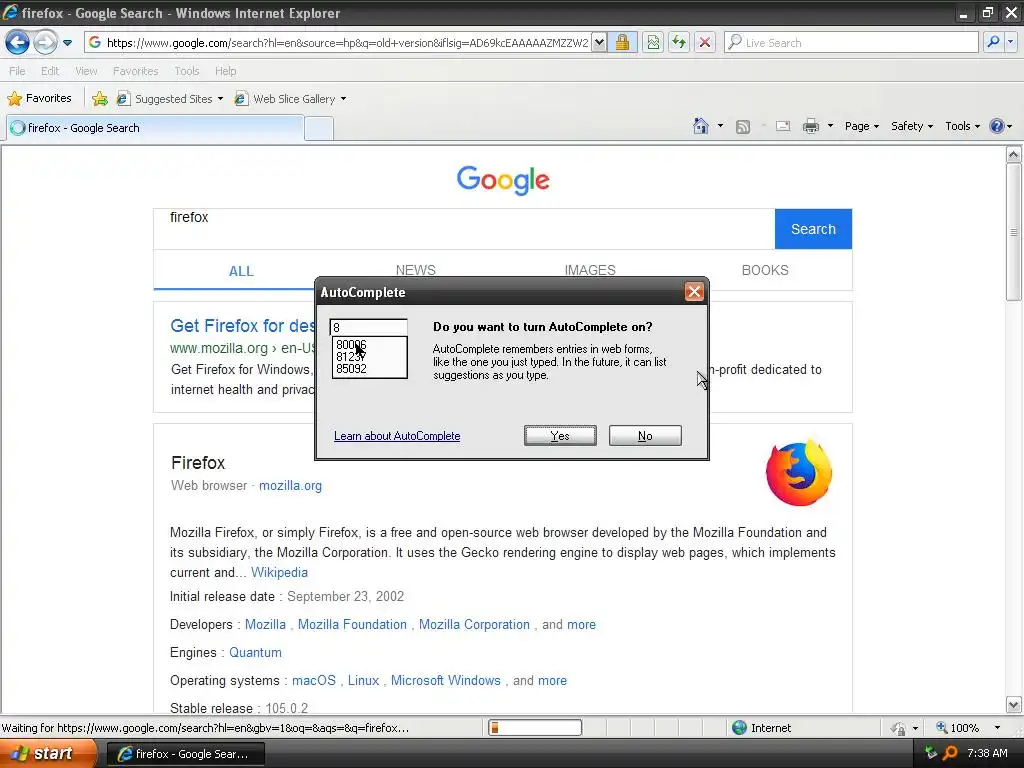Expand the address bar history dropdown
Viewport: 1024px width, 768px height.
click(599, 42)
